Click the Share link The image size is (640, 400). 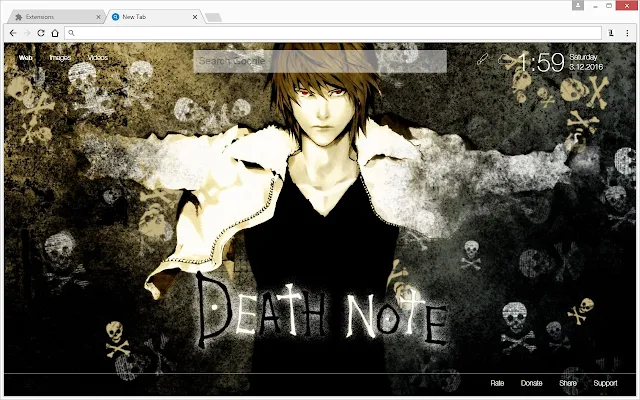(x=568, y=383)
